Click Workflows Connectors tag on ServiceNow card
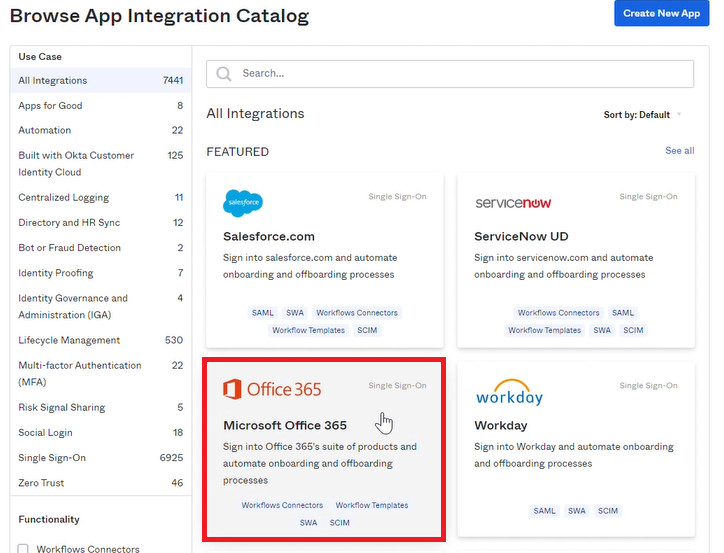This screenshot has width=724, height=553. (x=558, y=313)
